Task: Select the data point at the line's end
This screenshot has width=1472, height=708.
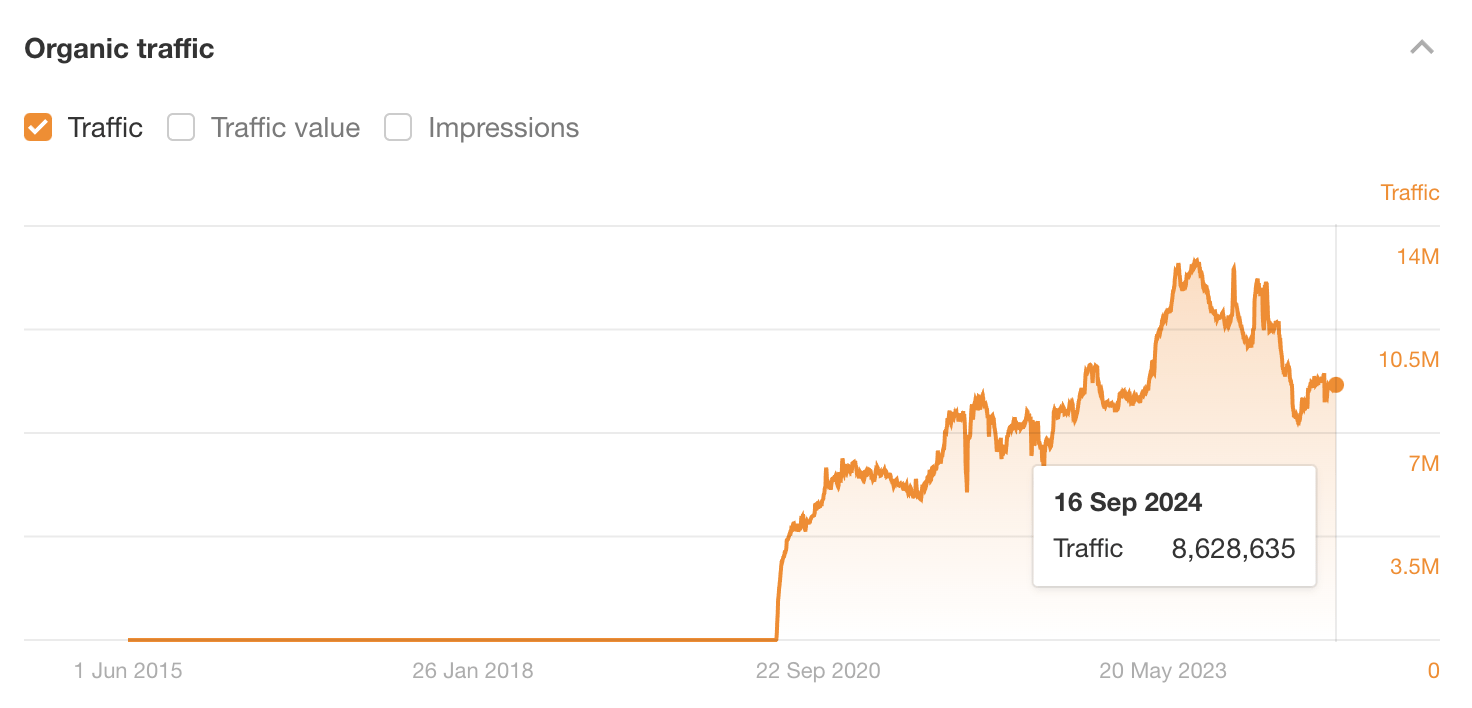Action: [1336, 383]
